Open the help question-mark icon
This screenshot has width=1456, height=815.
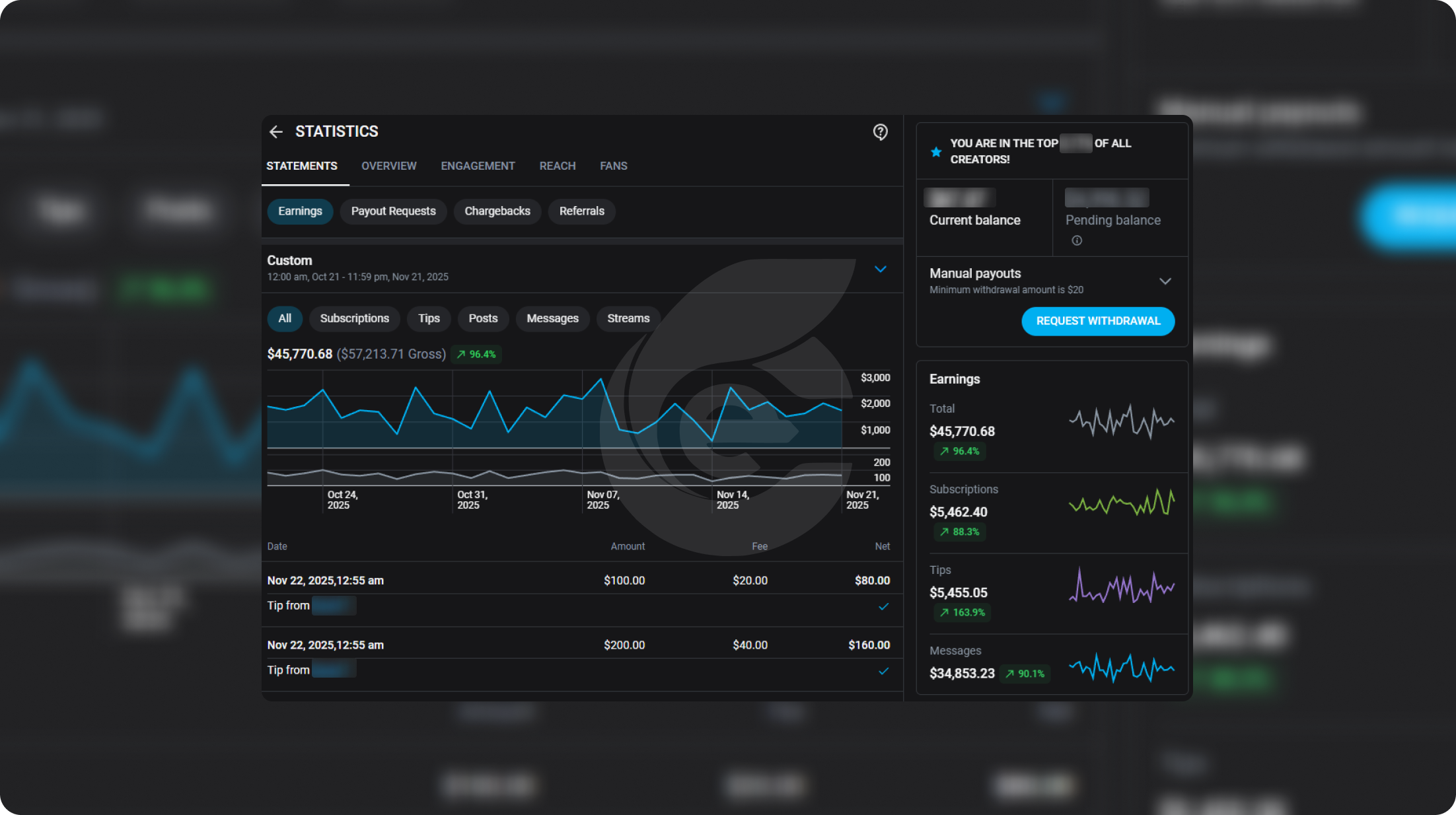(x=880, y=132)
